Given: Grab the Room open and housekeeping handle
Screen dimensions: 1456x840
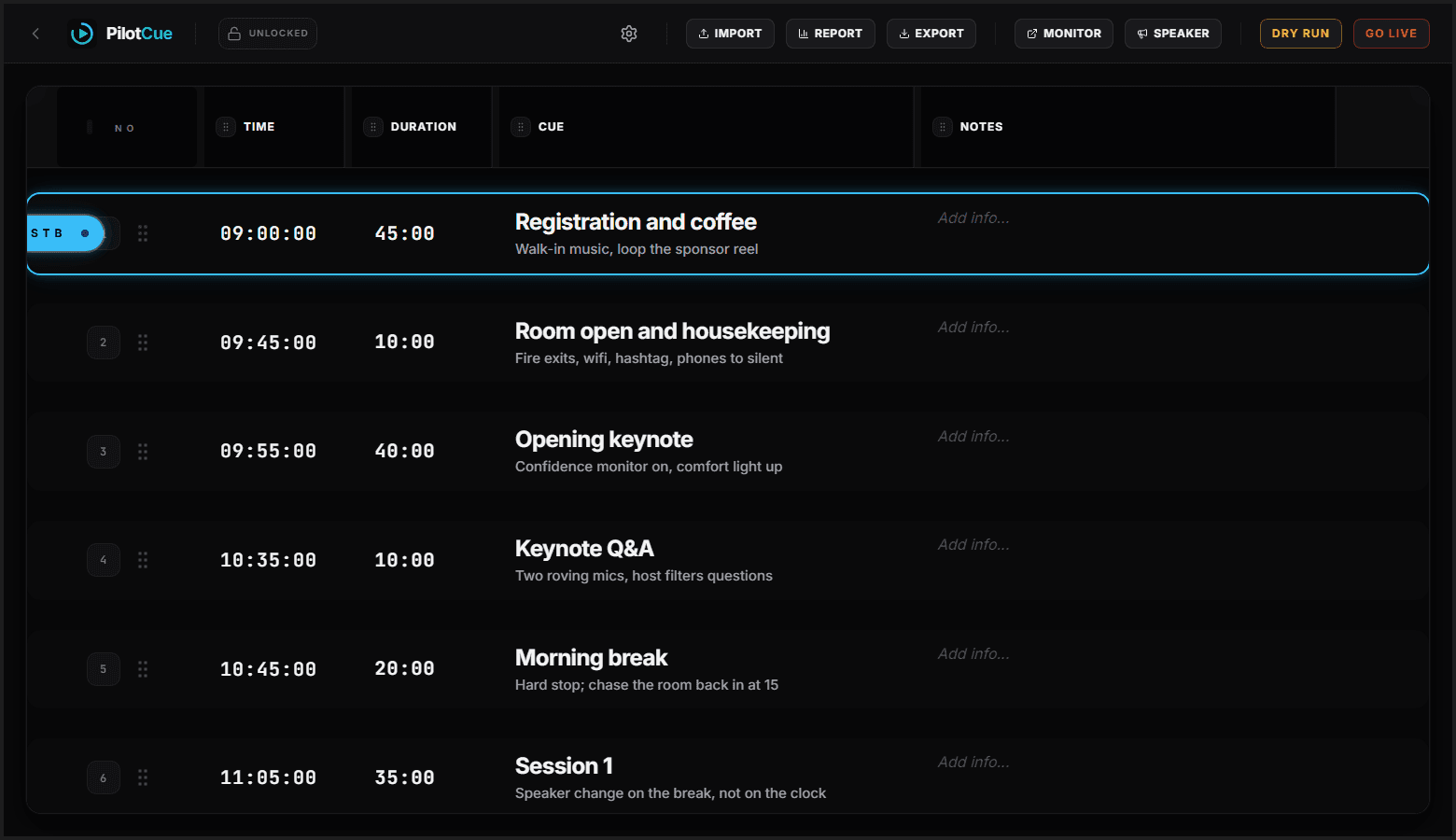Looking at the screenshot, I should (x=143, y=343).
